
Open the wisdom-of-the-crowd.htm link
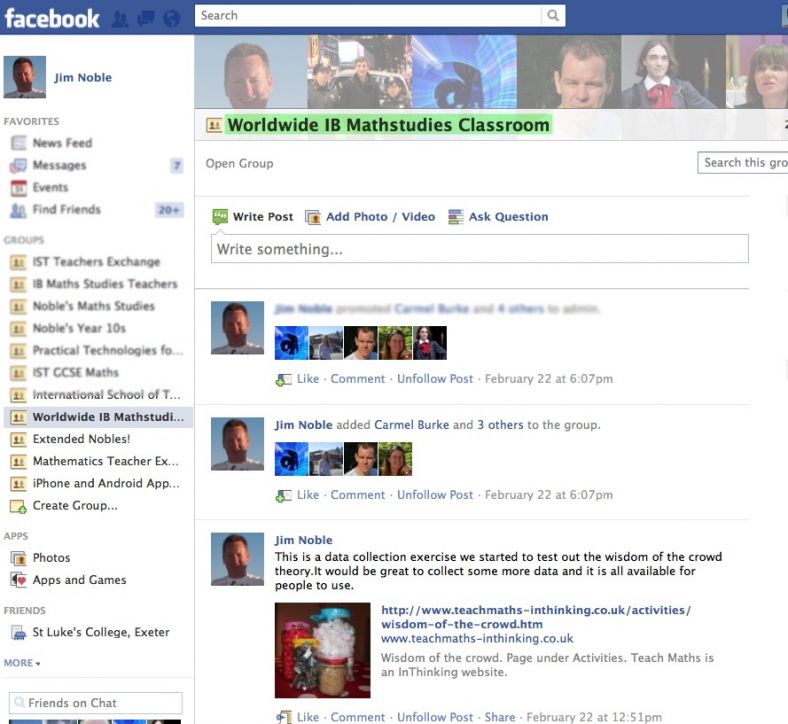(x=536, y=617)
